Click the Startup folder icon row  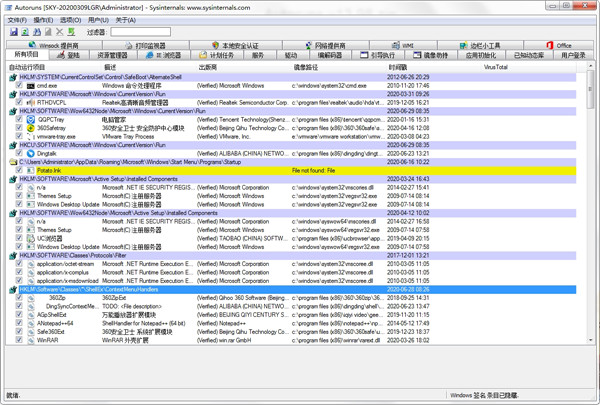click(13, 161)
